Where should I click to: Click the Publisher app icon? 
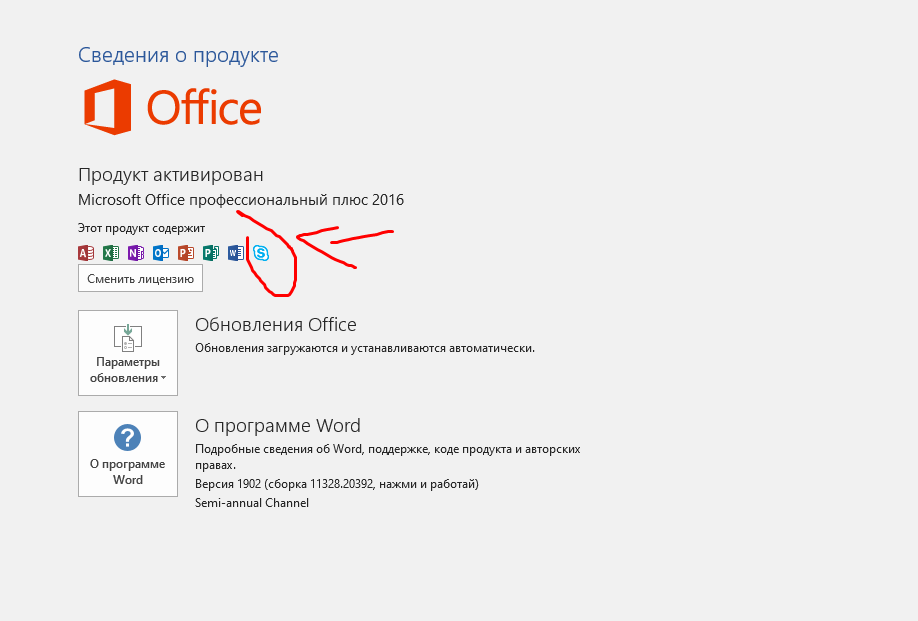click(211, 253)
